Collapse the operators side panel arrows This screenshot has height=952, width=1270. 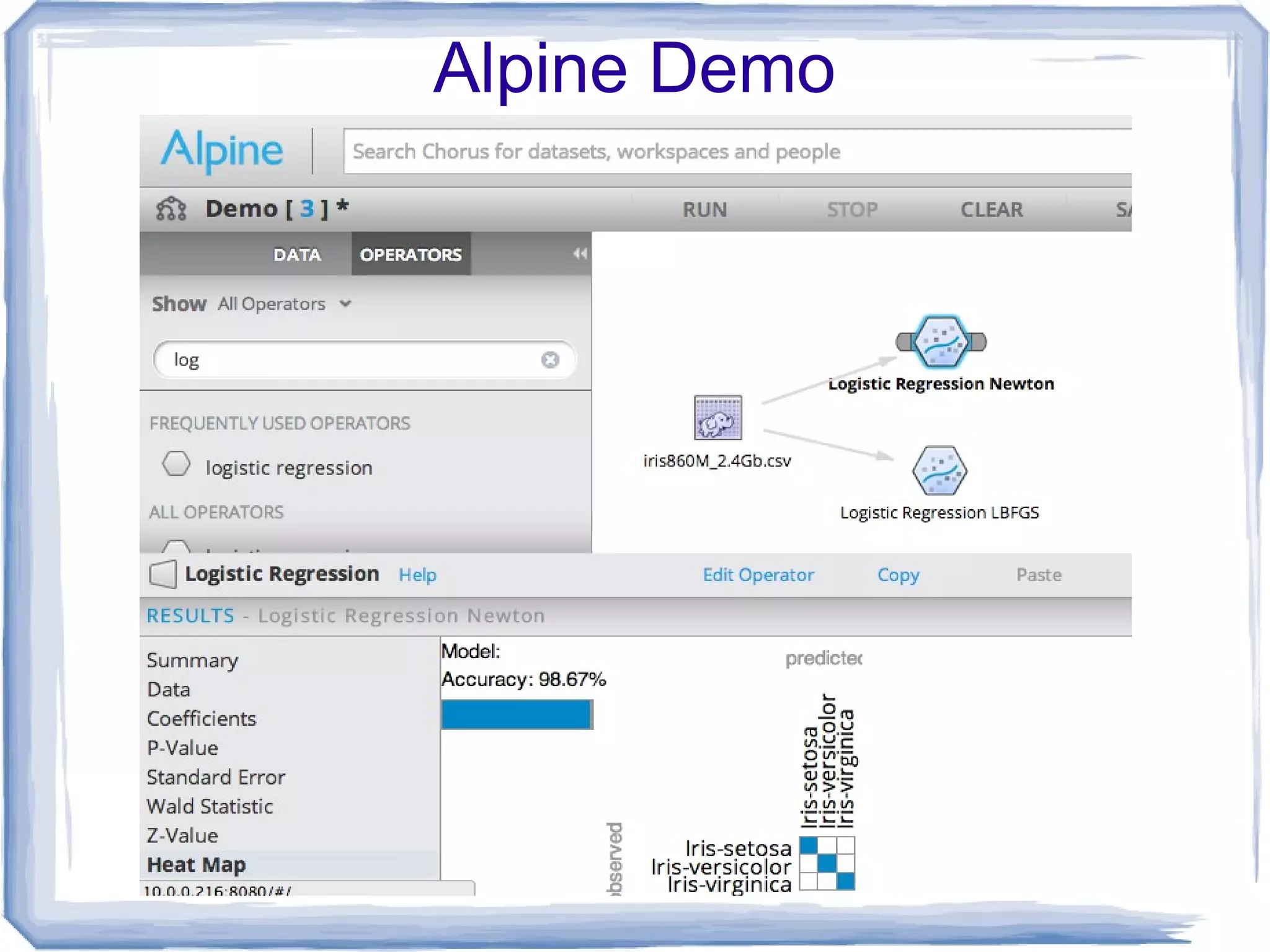580,254
